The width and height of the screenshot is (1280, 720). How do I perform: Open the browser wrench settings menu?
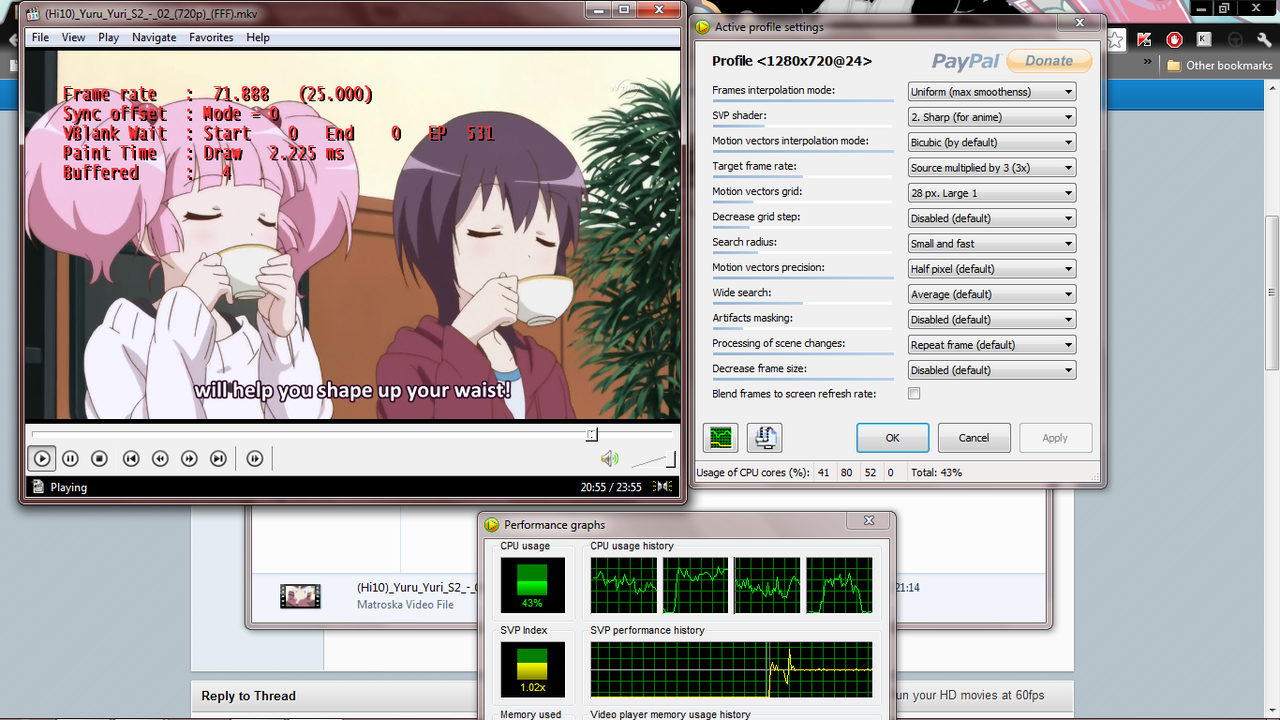(x=1264, y=40)
